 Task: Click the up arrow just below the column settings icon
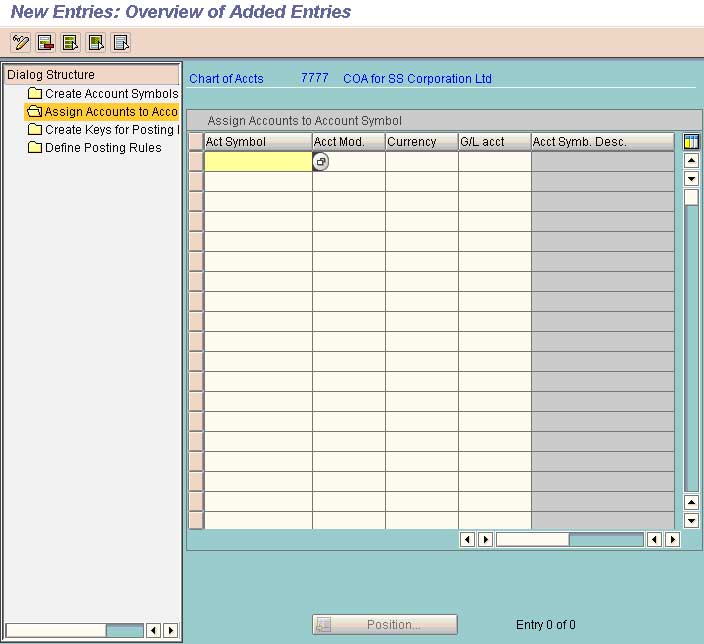click(691, 160)
